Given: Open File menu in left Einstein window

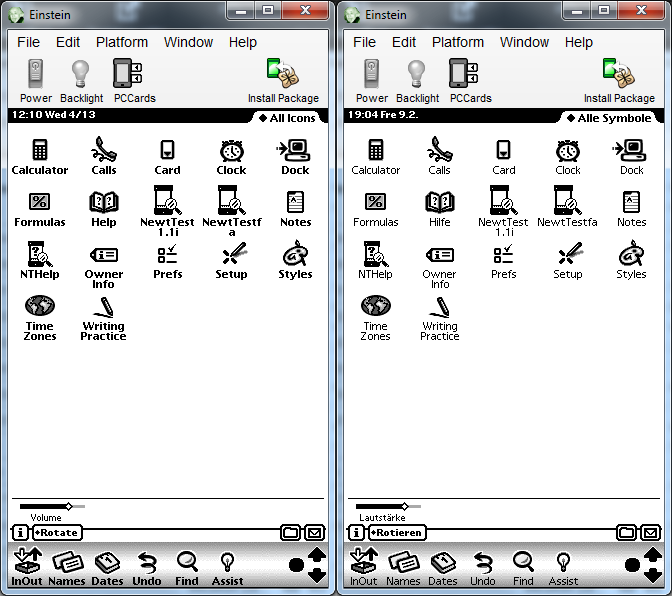Looking at the screenshot, I should [x=28, y=42].
